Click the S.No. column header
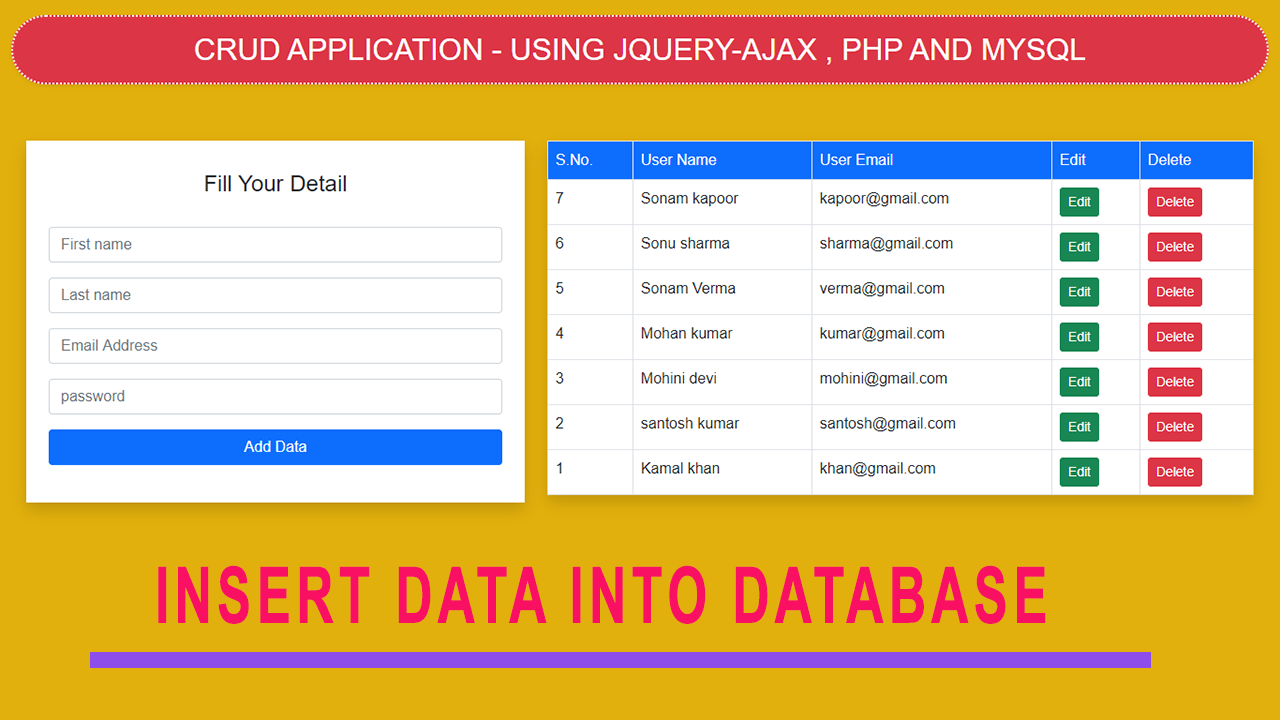The image size is (1280, 720). click(x=590, y=160)
